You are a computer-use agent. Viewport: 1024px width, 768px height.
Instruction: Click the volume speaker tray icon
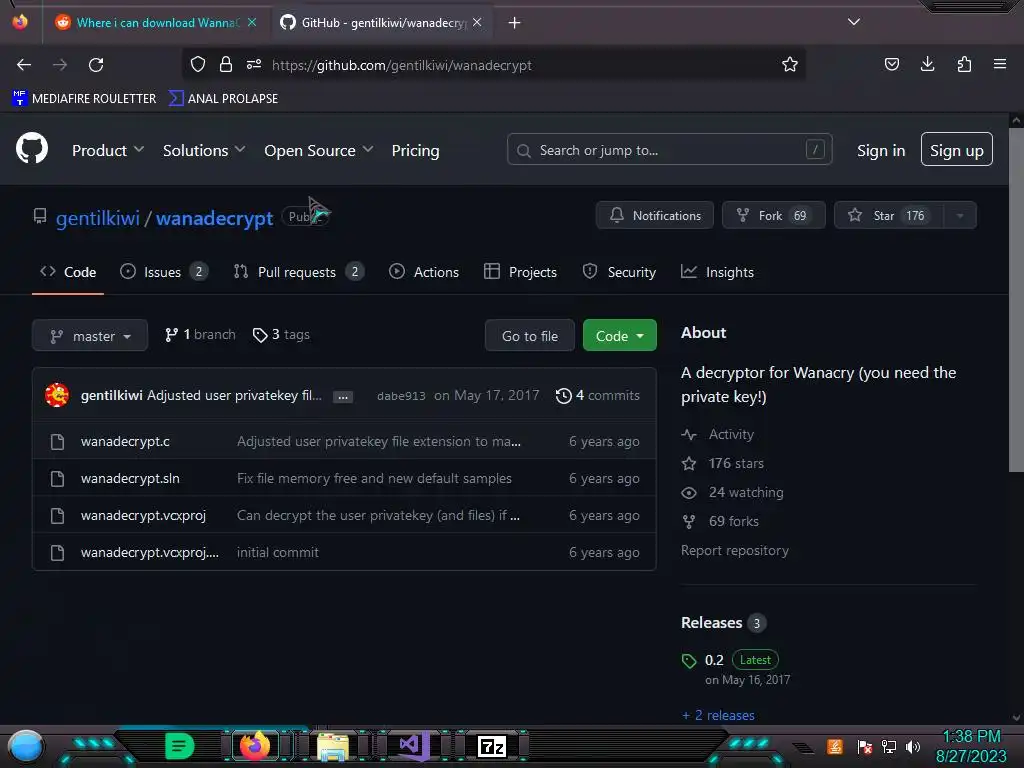913,746
